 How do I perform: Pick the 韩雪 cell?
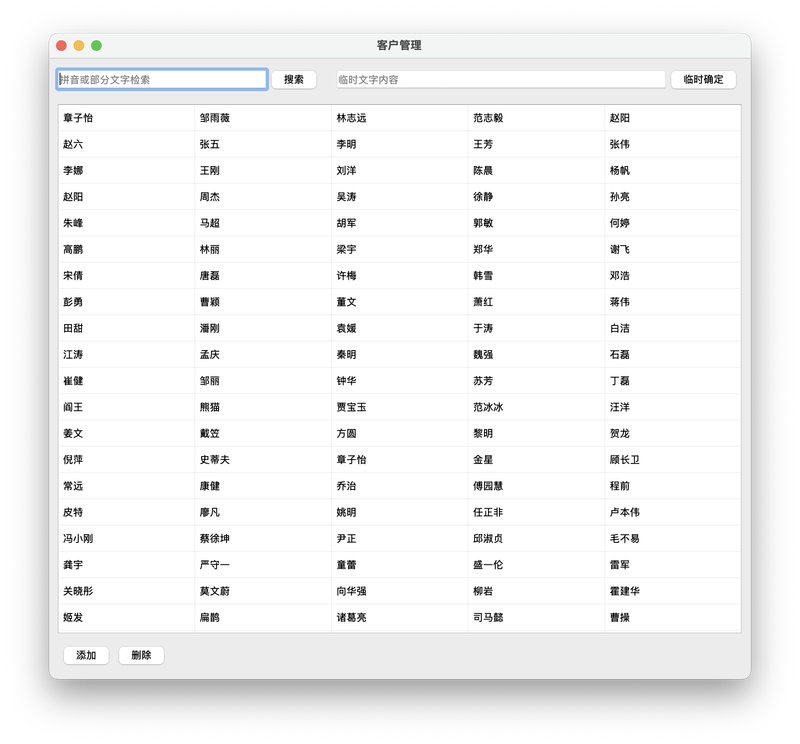[x=537, y=276]
